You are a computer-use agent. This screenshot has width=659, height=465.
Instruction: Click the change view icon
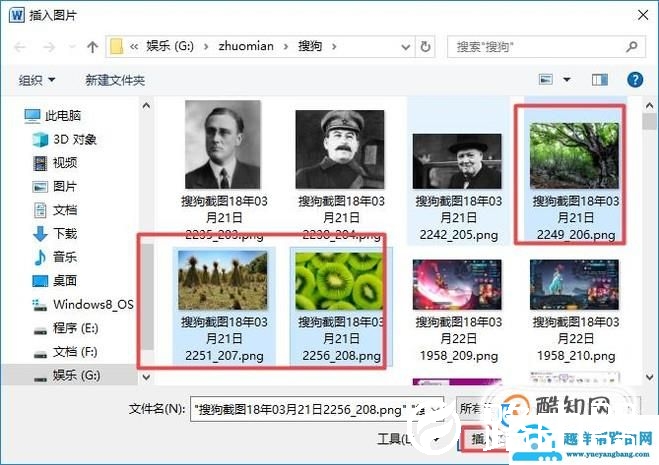point(546,79)
